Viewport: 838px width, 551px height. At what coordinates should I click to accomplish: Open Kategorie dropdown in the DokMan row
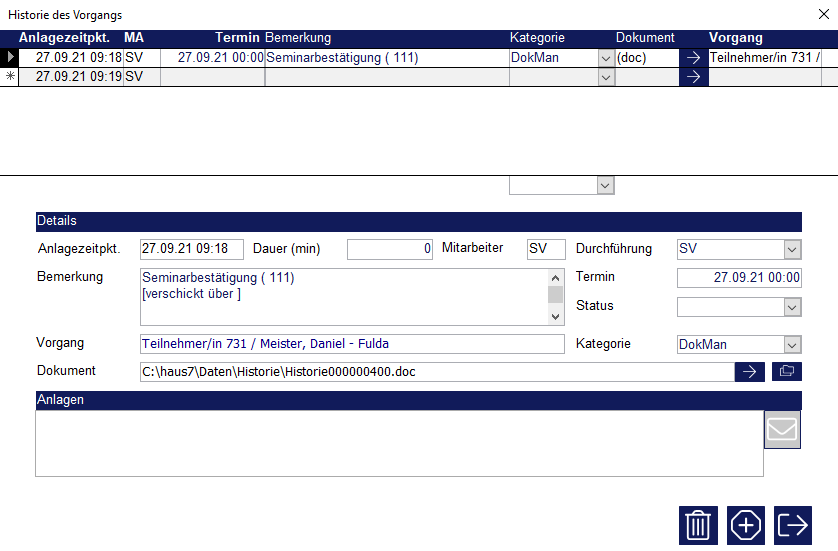605,58
